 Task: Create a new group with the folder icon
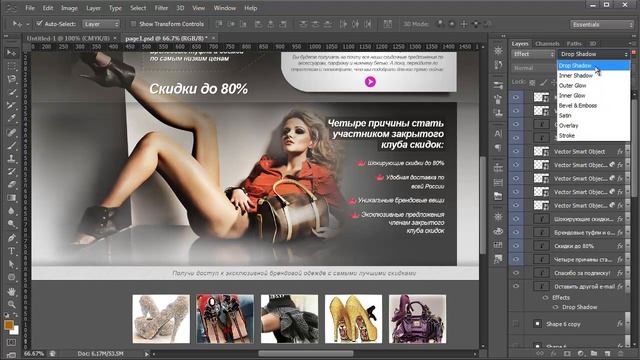[593, 353]
